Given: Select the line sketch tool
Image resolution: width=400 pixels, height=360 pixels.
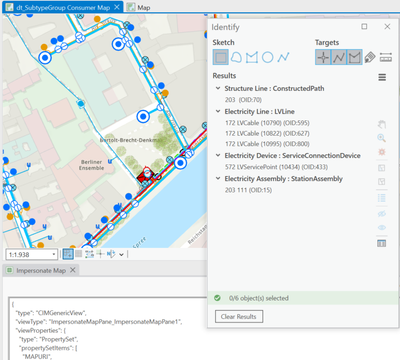Looking at the screenshot, I should 283,57.
